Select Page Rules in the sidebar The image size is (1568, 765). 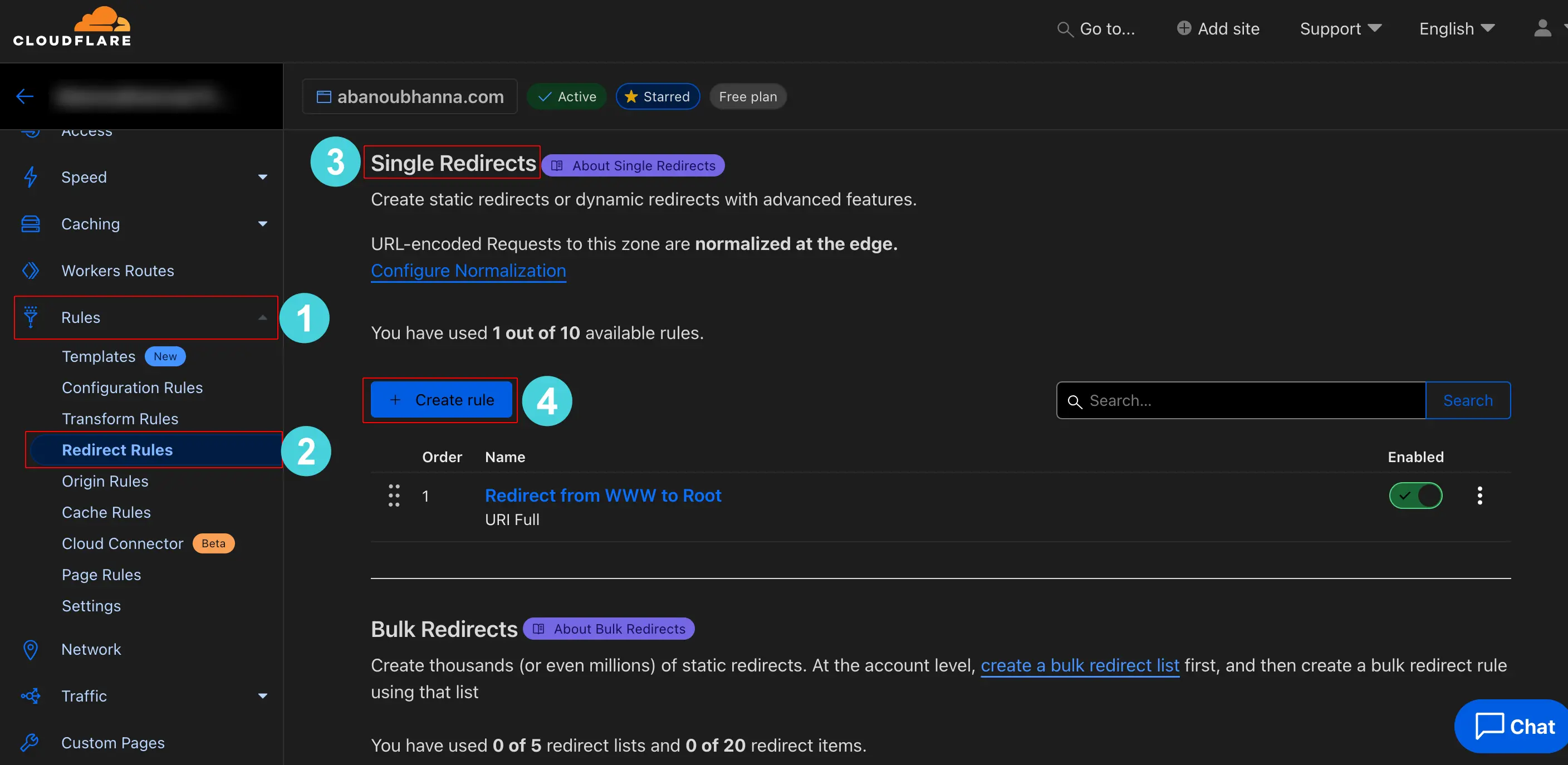101,575
